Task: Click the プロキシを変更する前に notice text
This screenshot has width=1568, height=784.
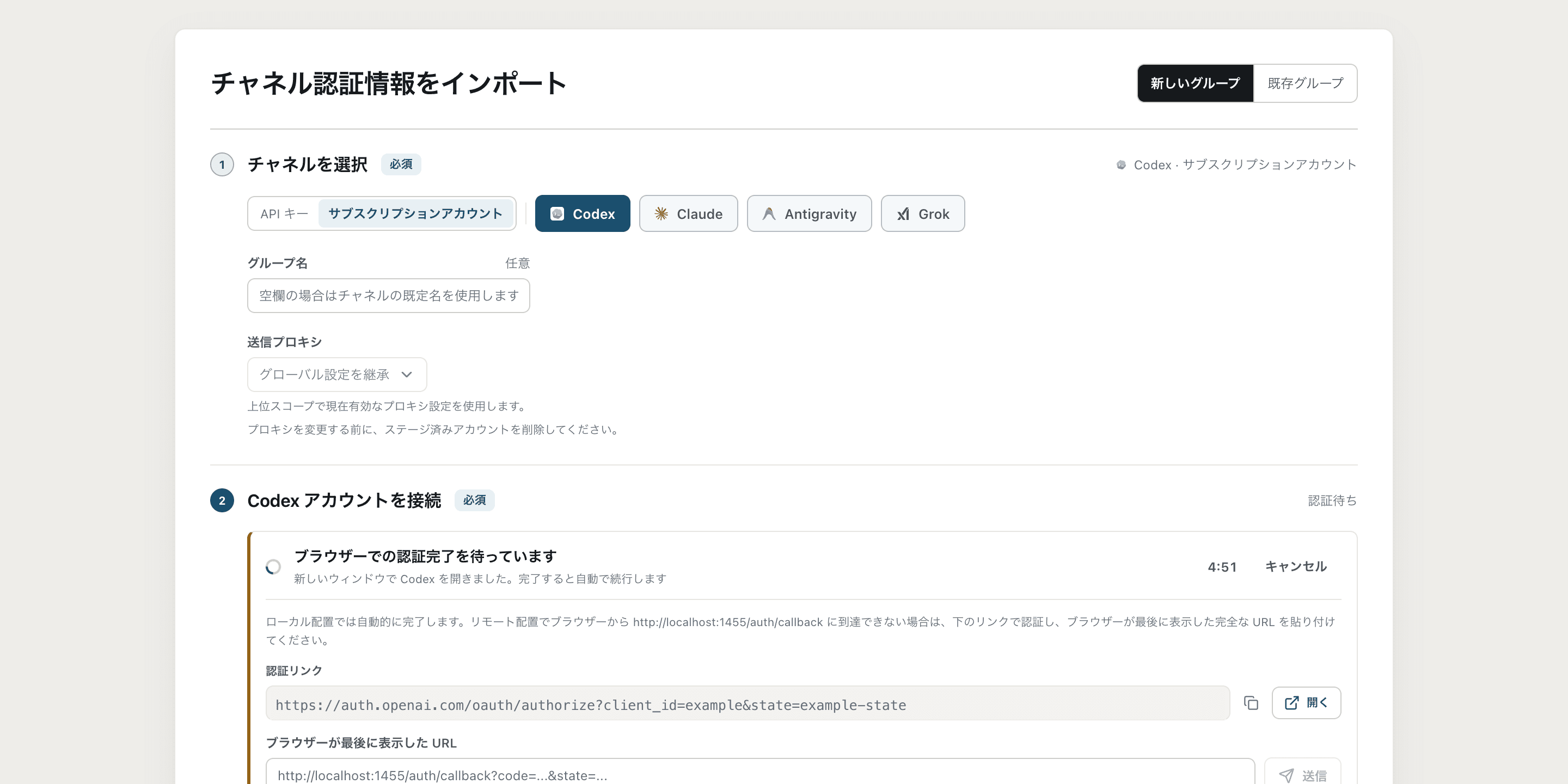Action: pyautogui.click(x=434, y=430)
